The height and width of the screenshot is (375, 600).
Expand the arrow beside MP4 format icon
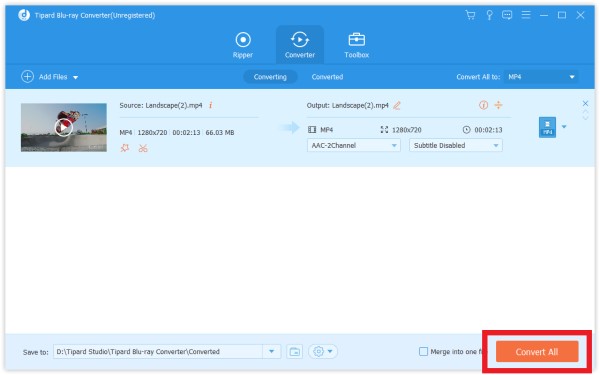tap(564, 127)
